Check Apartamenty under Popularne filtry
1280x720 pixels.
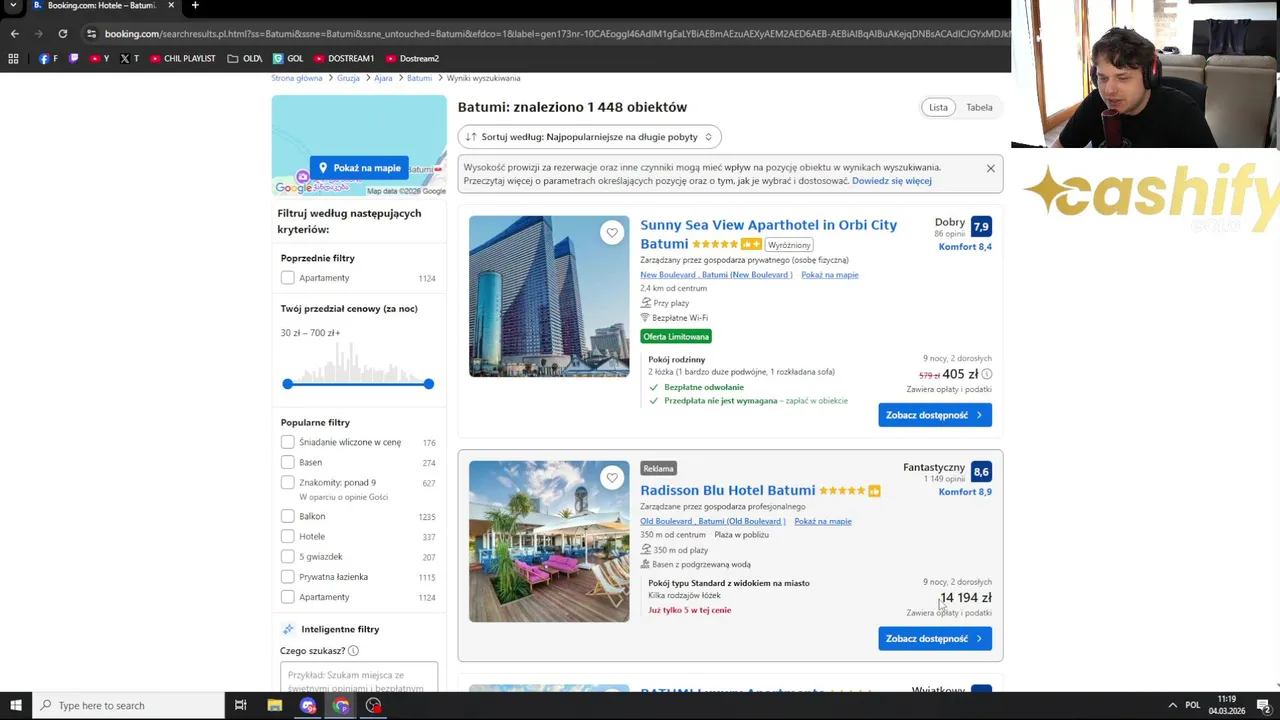coord(288,597)
